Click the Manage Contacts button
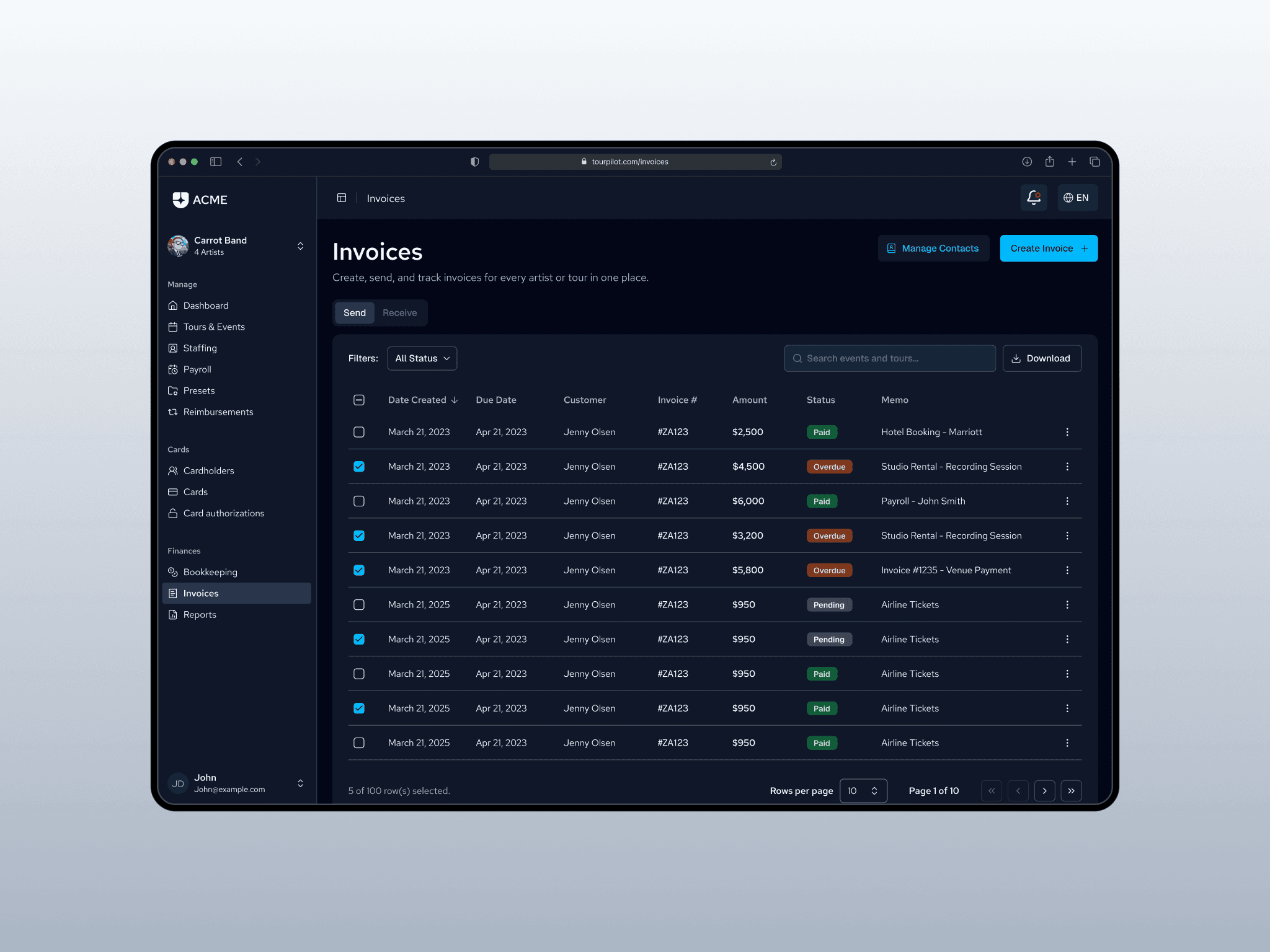1270x952 pixels. click(933, 249)
